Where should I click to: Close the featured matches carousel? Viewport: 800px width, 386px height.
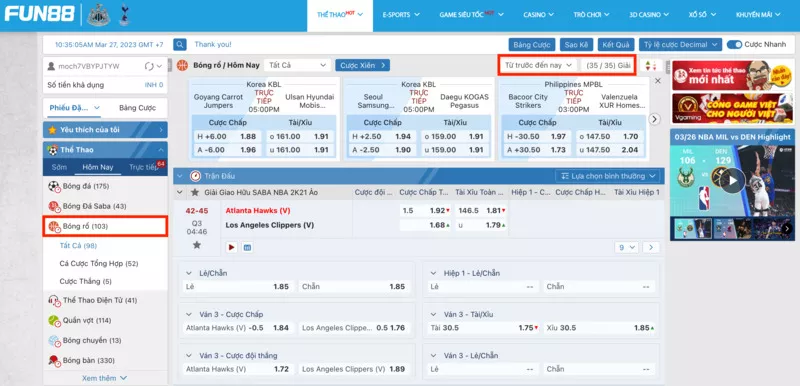click(658, 81)
